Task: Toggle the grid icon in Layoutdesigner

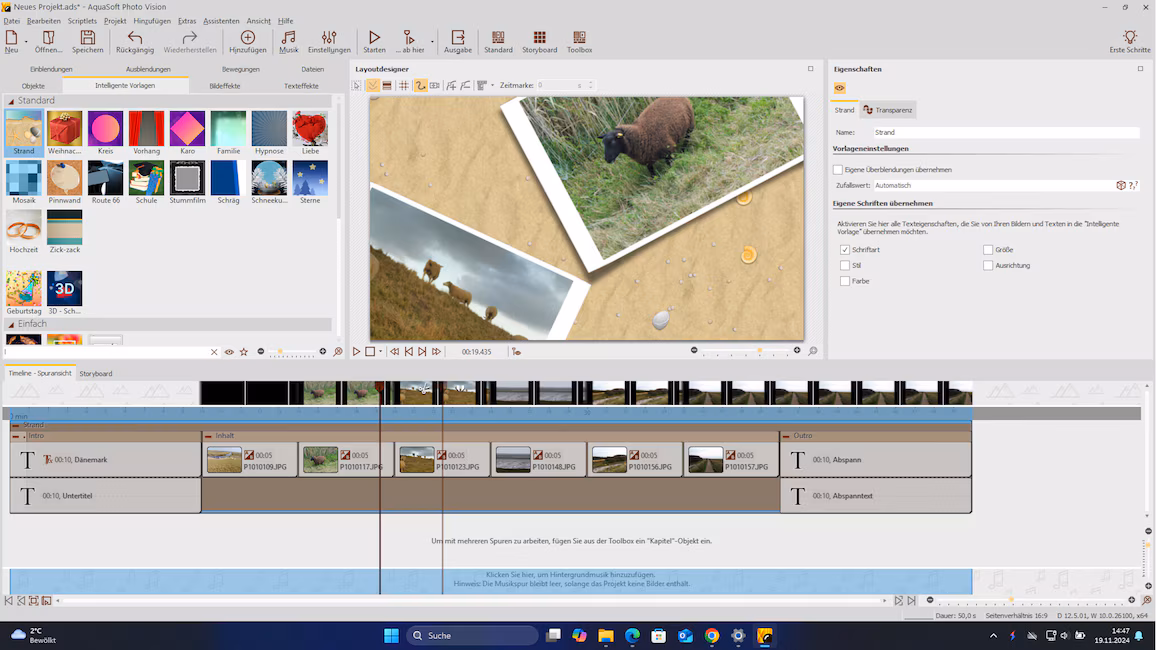Action: coord(403,85)
